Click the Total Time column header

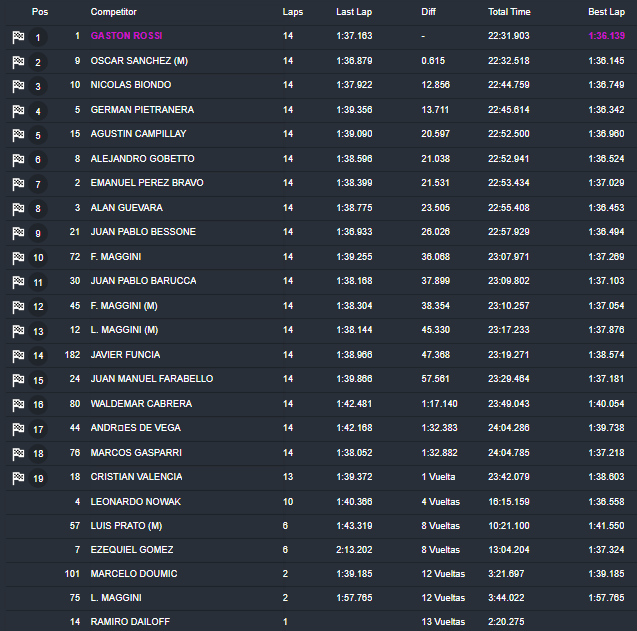click(509, 12)
